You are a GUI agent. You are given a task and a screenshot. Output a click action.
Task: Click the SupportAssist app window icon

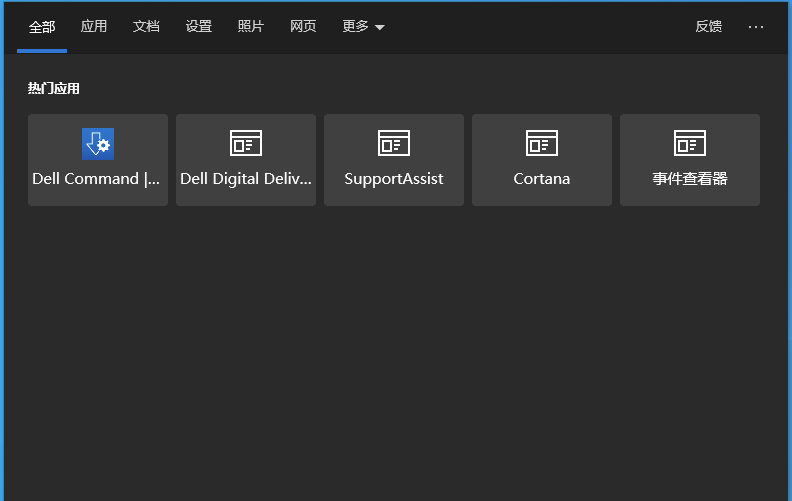click(394, 143)
